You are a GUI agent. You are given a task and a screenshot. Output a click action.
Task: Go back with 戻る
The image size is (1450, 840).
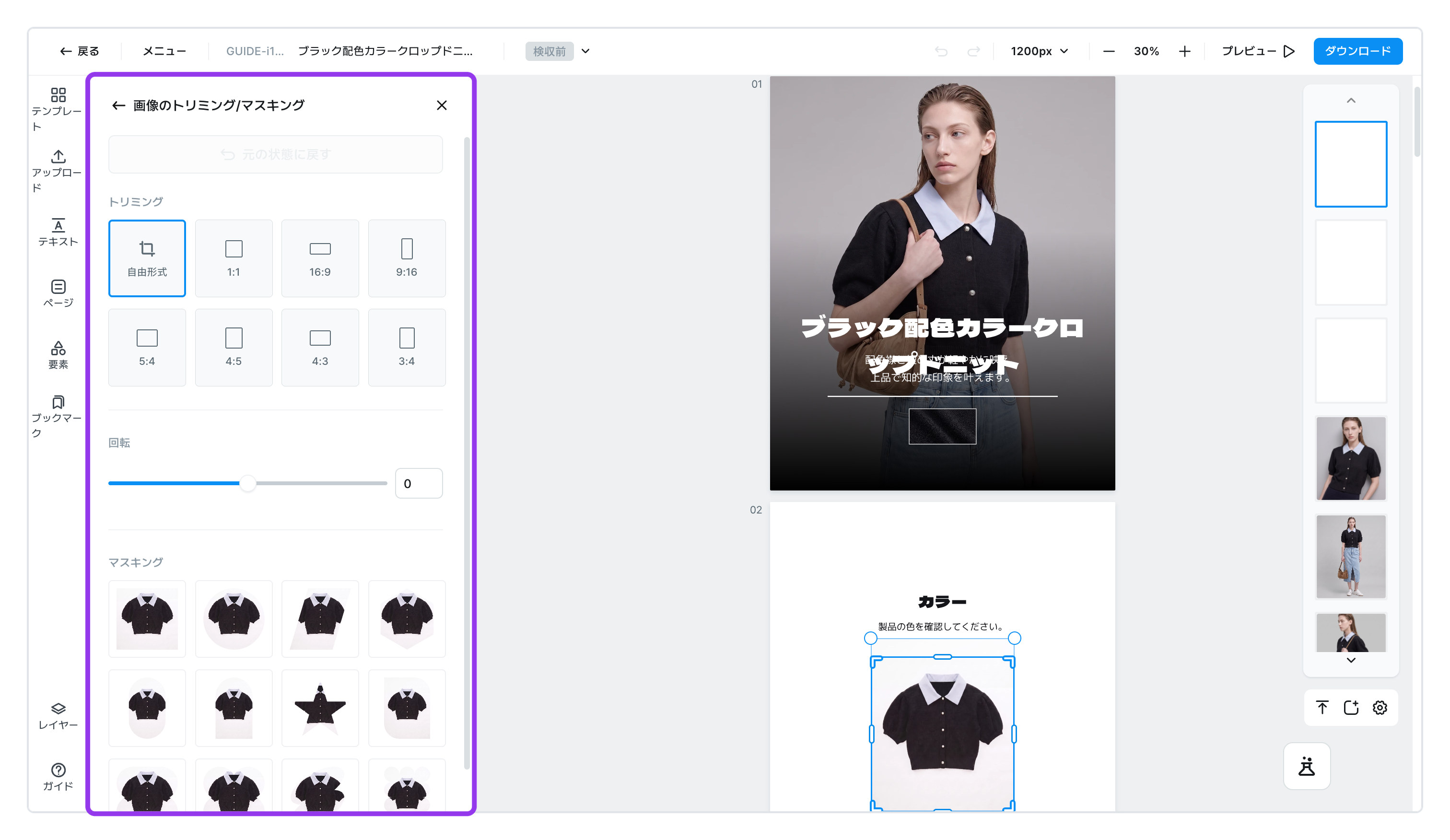(x=80, y=51)
